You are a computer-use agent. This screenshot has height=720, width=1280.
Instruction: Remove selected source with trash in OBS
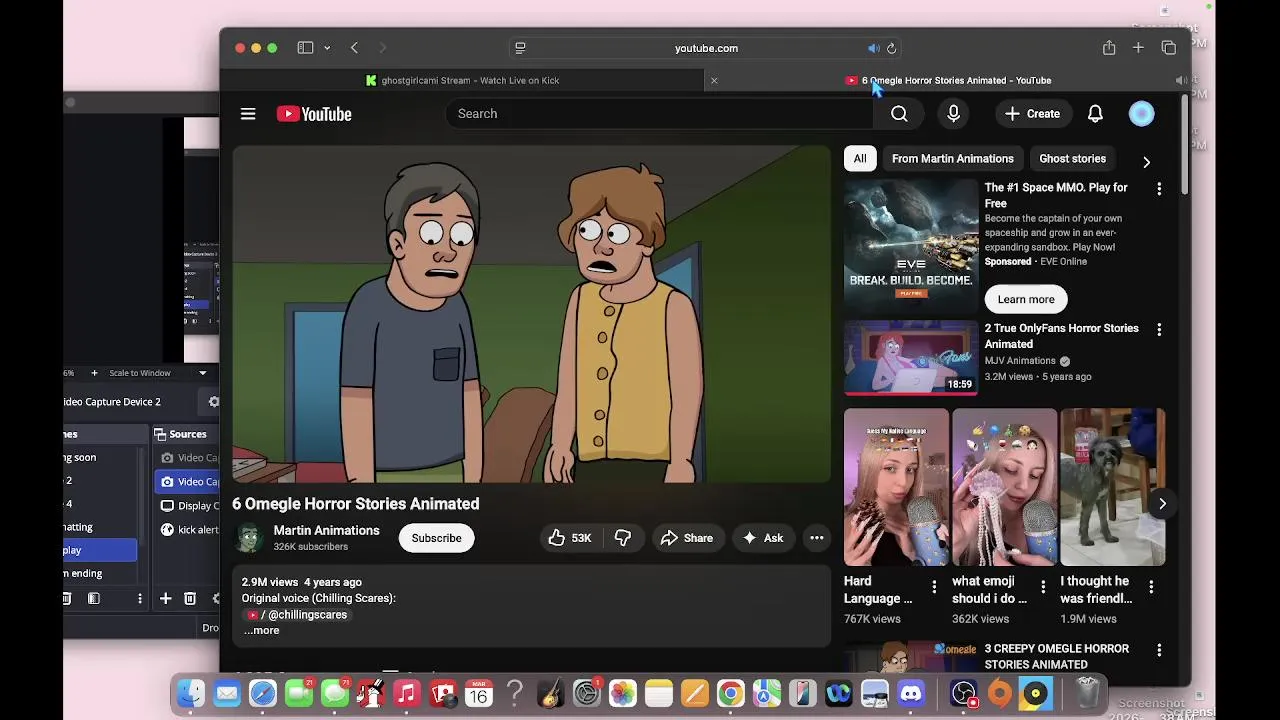(189, 598)
